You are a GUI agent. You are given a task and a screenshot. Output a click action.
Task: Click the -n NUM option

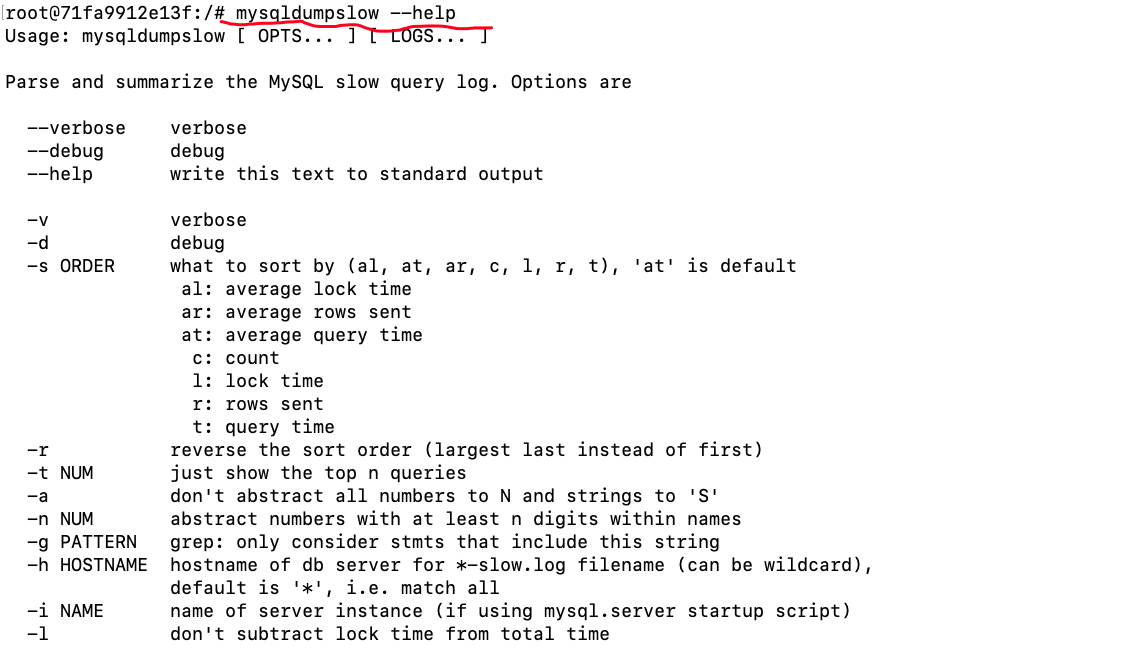60,519
